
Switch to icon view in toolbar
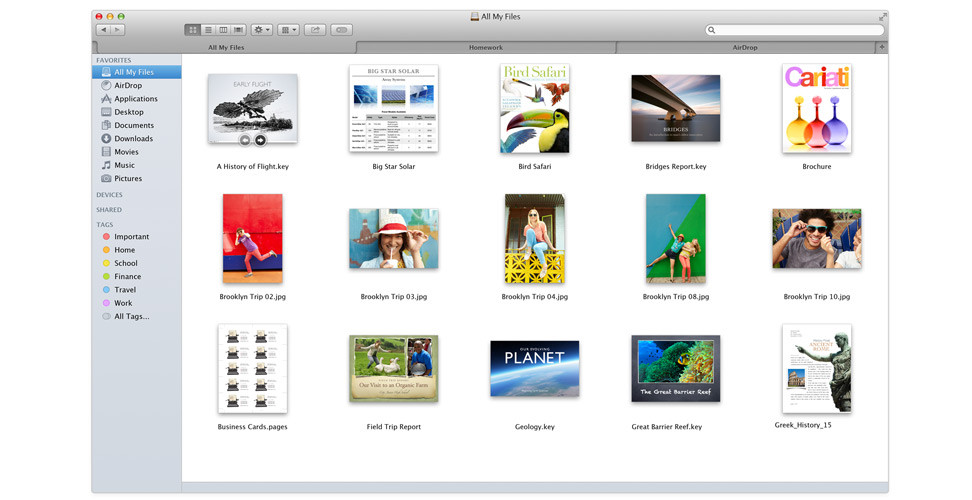tap(192, 30)
